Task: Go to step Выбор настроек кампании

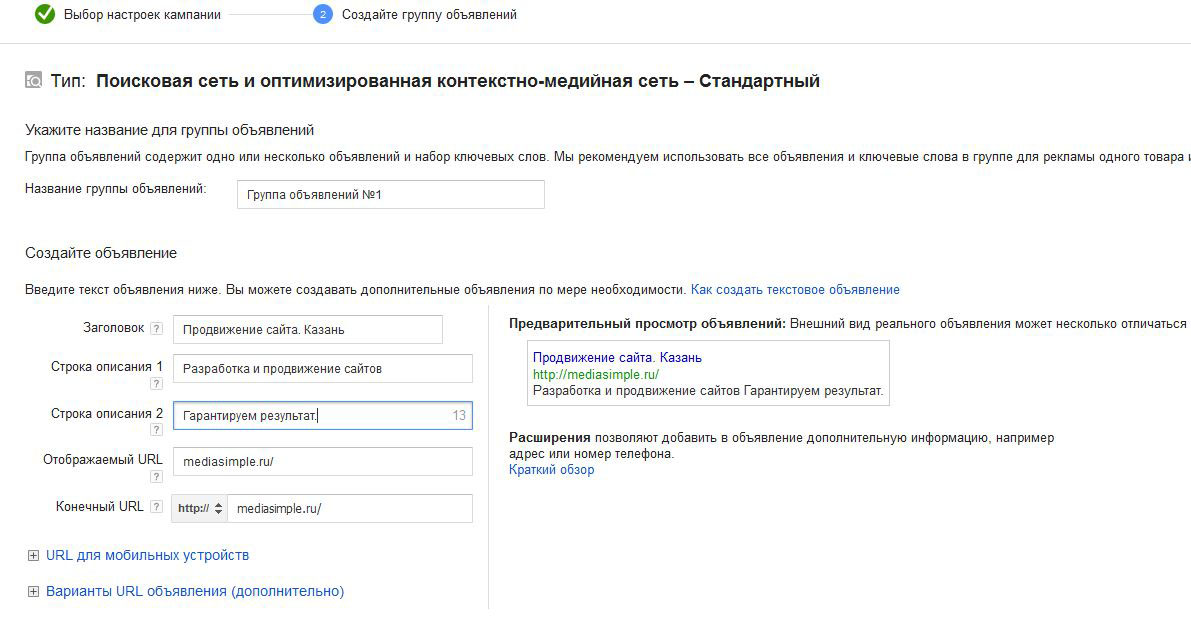Action: (x=142, y=15)
